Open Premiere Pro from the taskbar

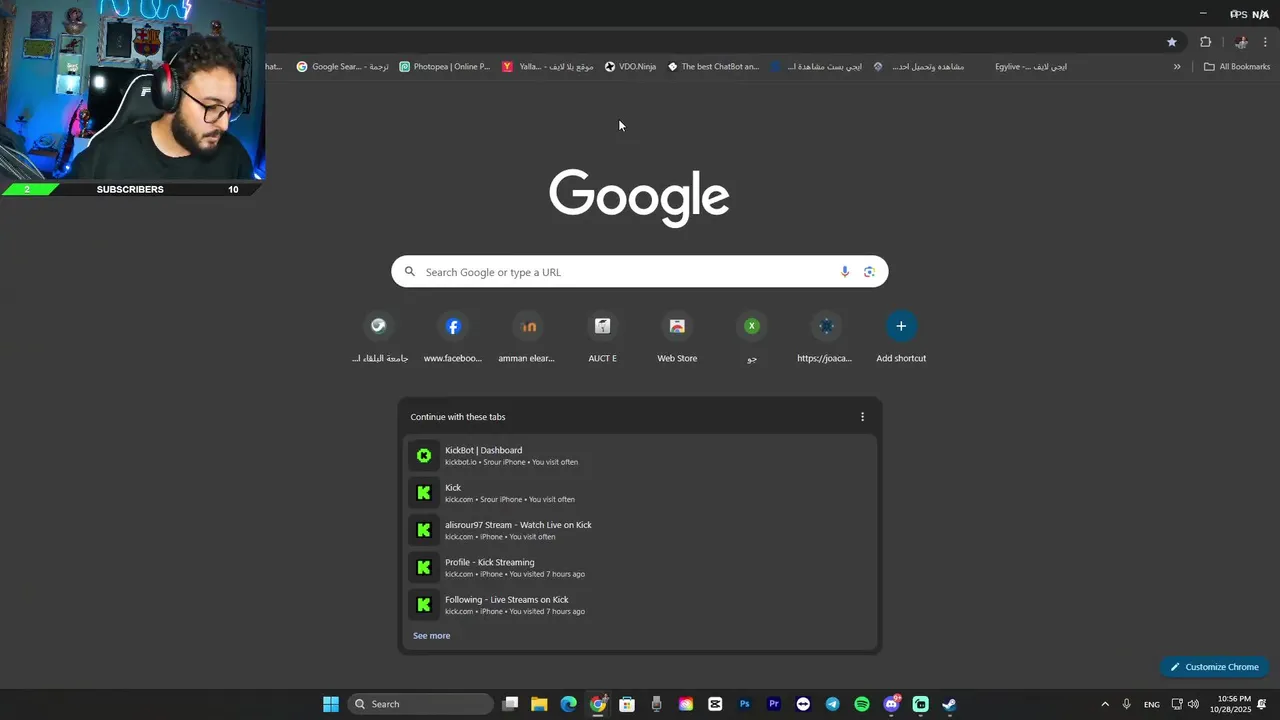[773, 704]
